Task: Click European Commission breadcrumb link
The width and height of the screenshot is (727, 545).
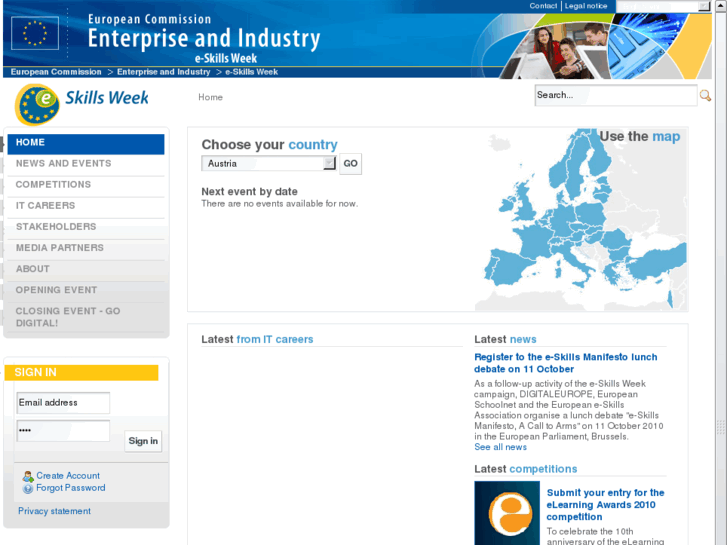Action: pos(56,72)
